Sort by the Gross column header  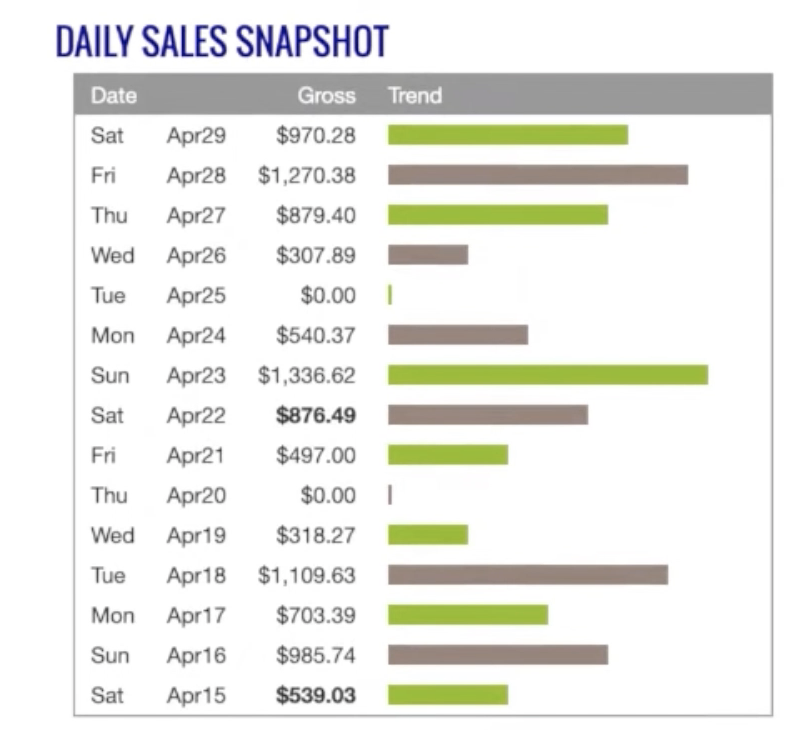click(x=326, y=97)
